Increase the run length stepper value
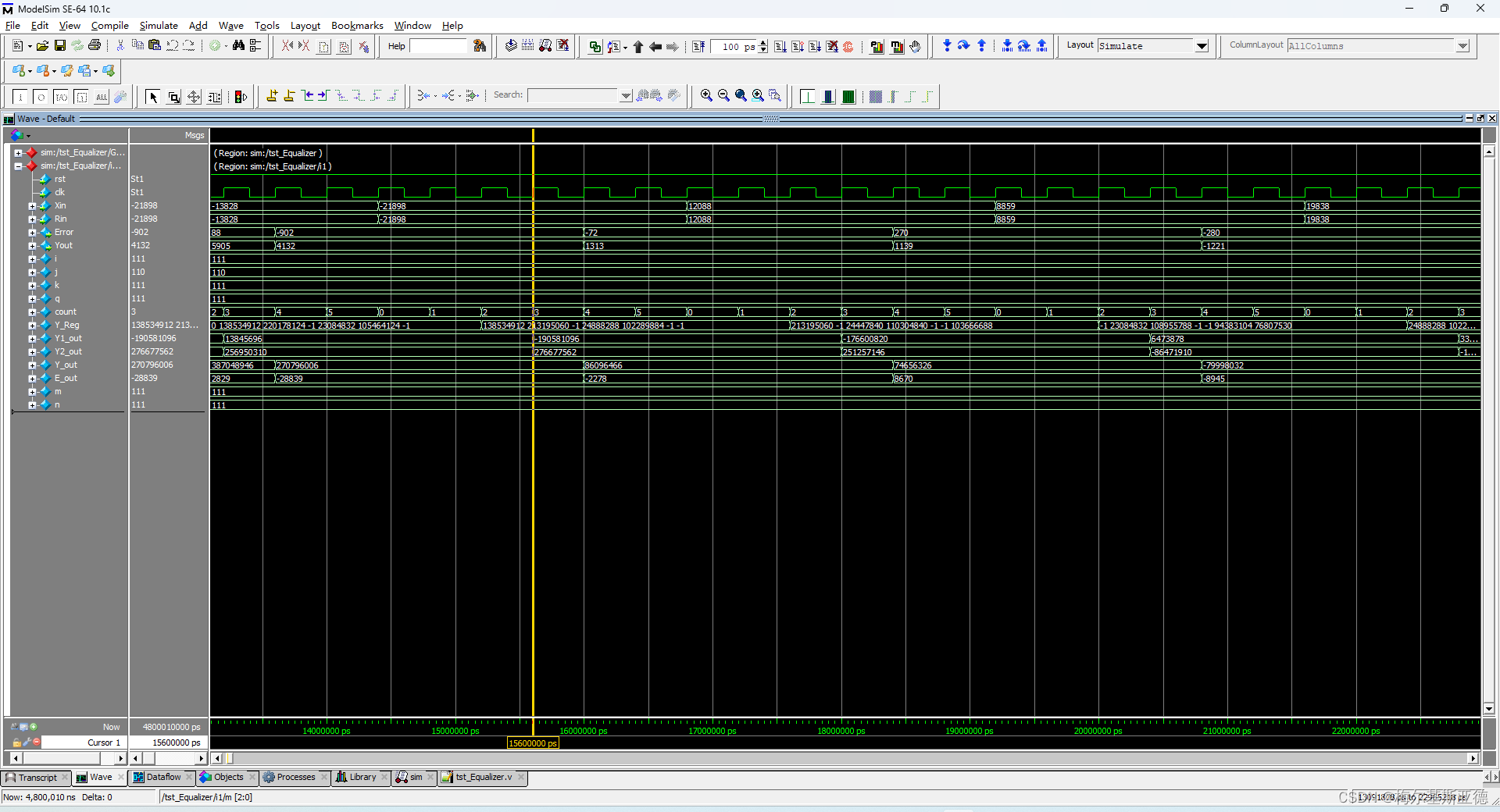The height and width of the screenshot is (812, 1500). tap(763, 43)
